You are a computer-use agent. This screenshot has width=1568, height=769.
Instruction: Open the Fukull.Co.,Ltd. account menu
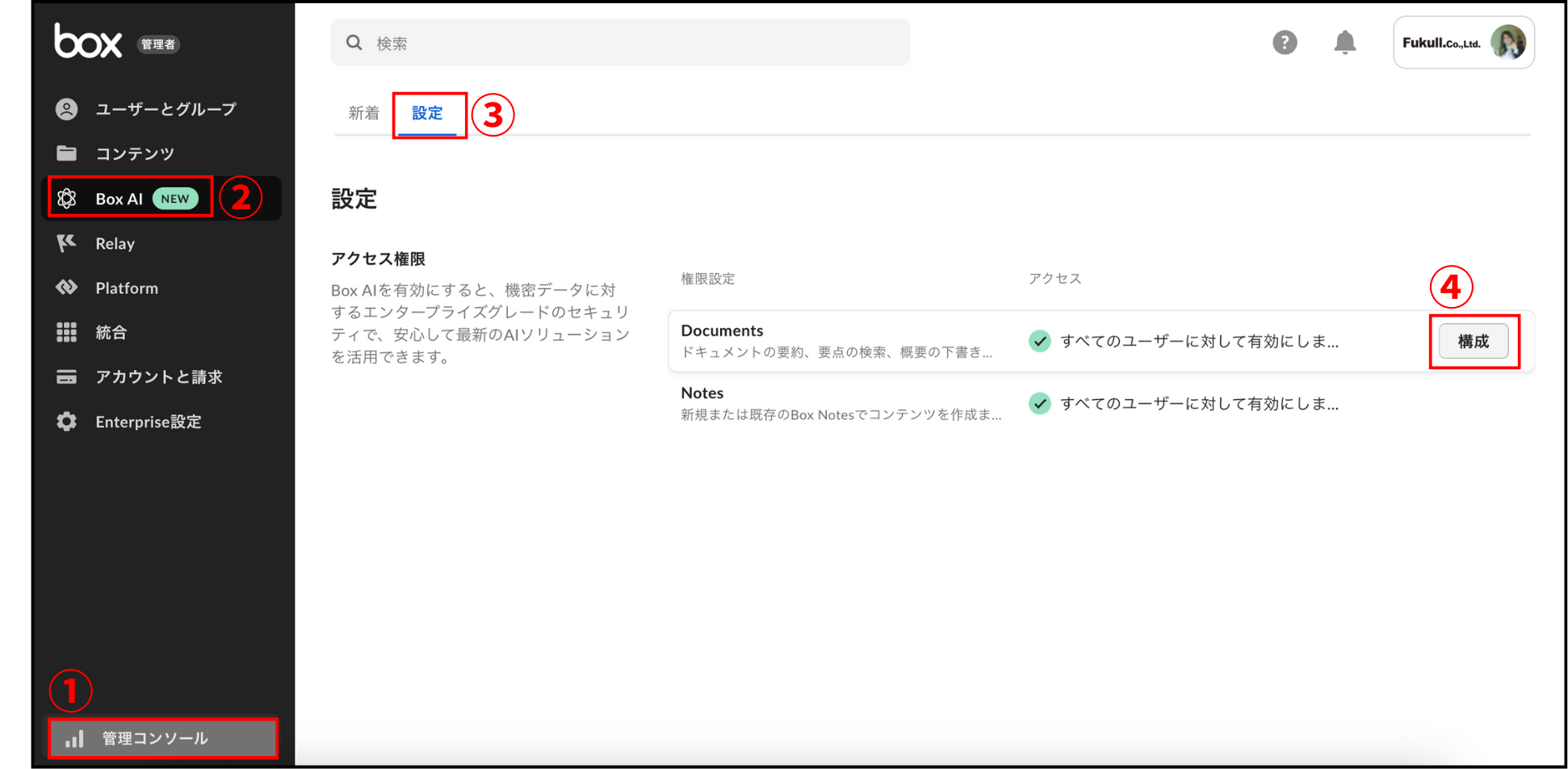tap(1463, 42)
